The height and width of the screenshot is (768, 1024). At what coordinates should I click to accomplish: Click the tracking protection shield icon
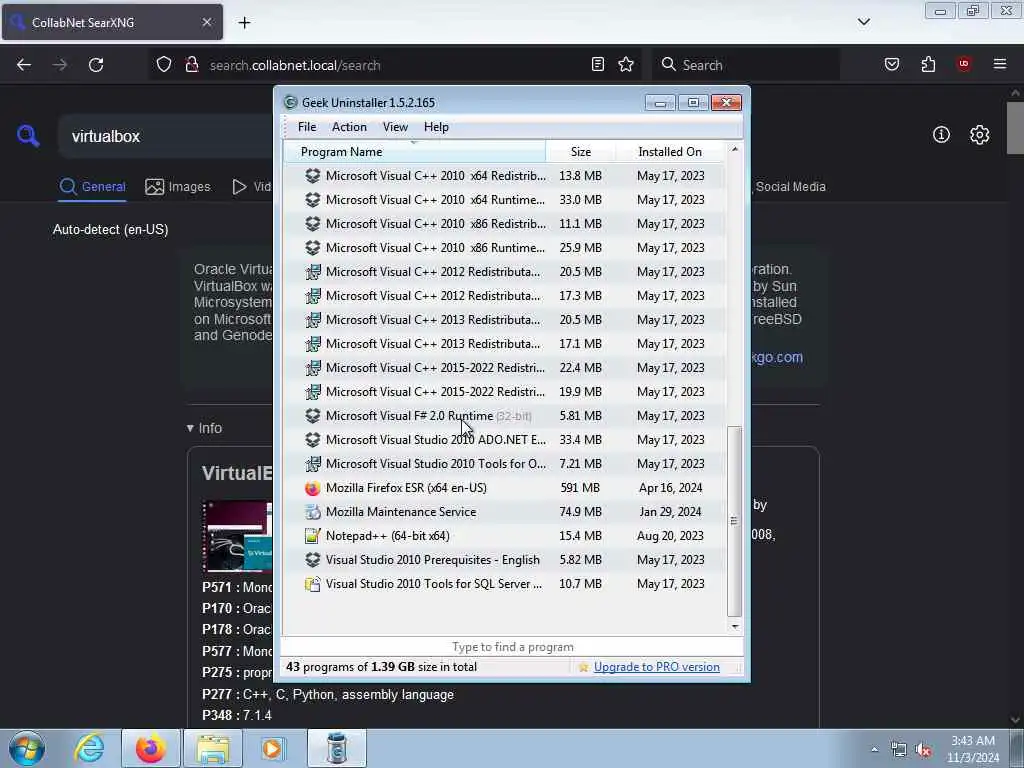pos(164,65)
